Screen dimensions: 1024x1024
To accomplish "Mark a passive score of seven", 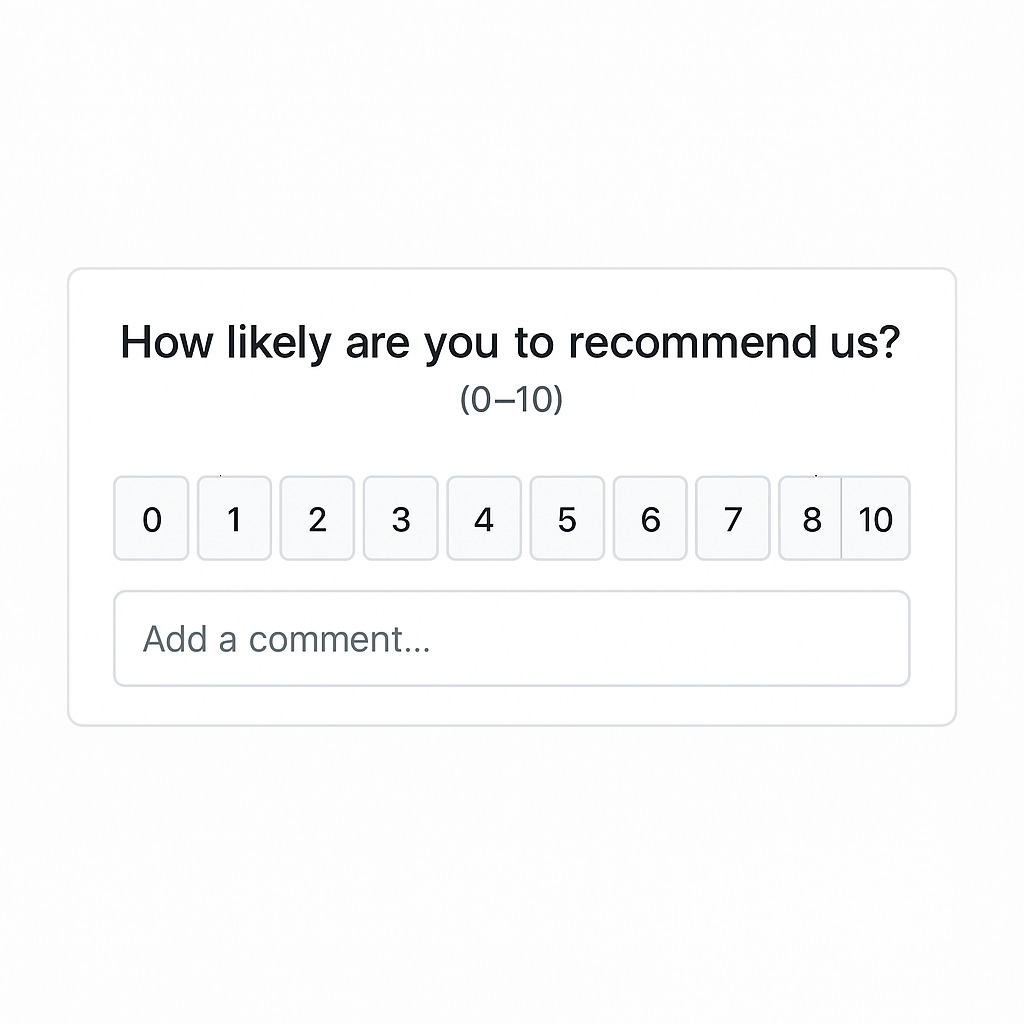I will tap(733, 518).
